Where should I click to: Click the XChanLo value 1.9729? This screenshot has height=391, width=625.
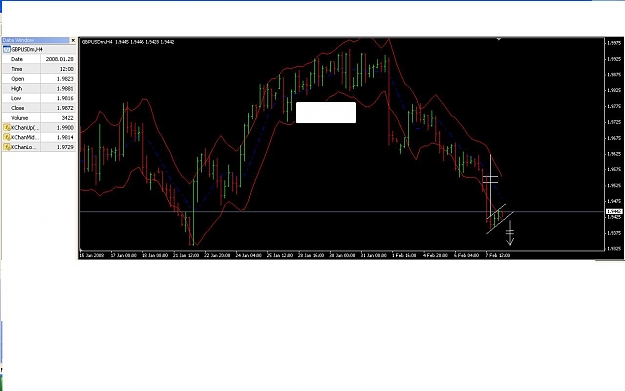(x=65, y=147)
